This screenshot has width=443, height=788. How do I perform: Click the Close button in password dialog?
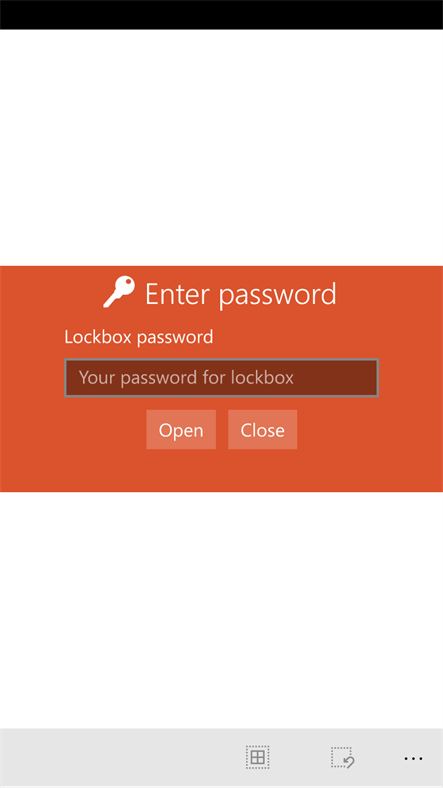(x=263, y=430)
